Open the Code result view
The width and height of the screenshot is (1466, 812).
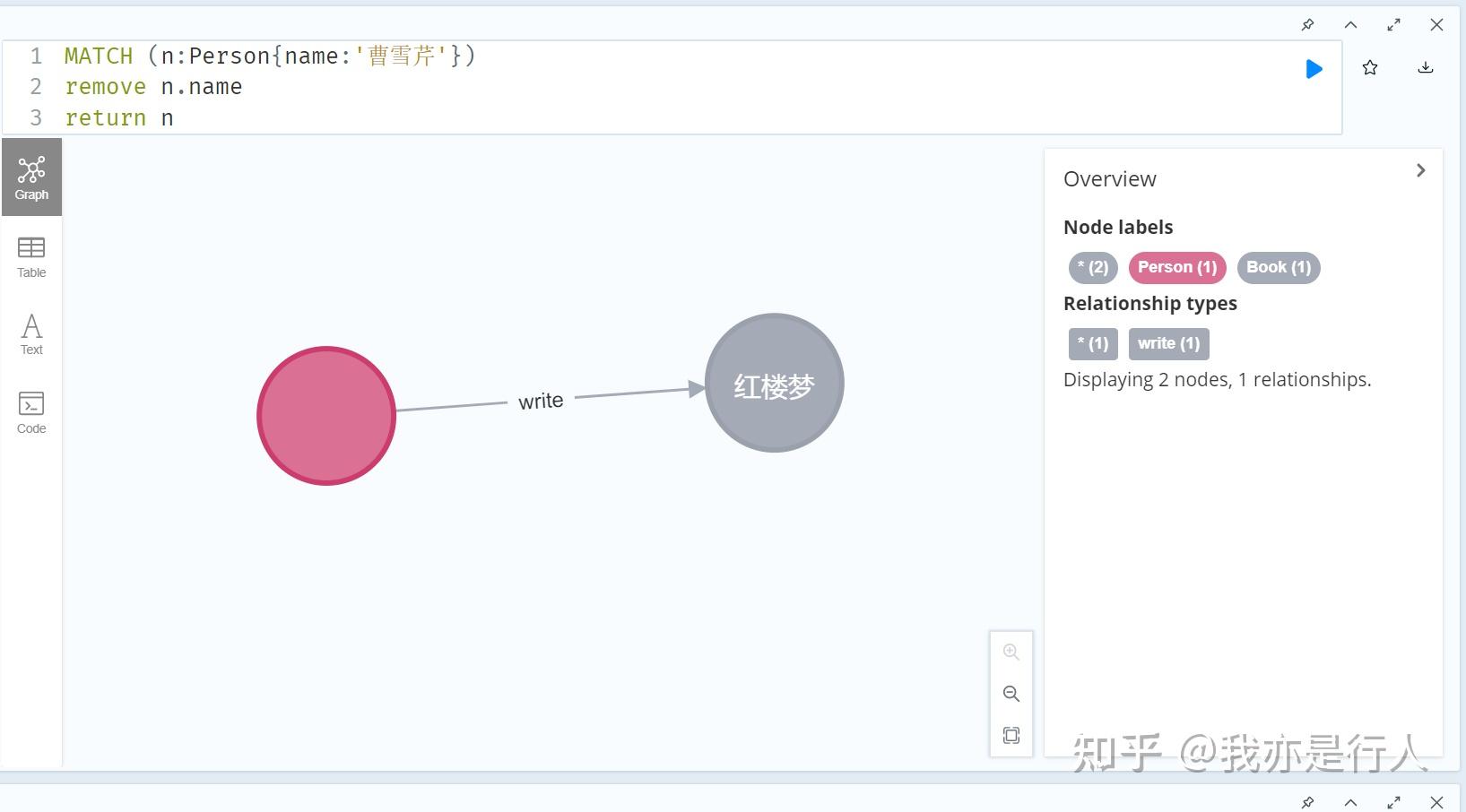click(30, 412)
